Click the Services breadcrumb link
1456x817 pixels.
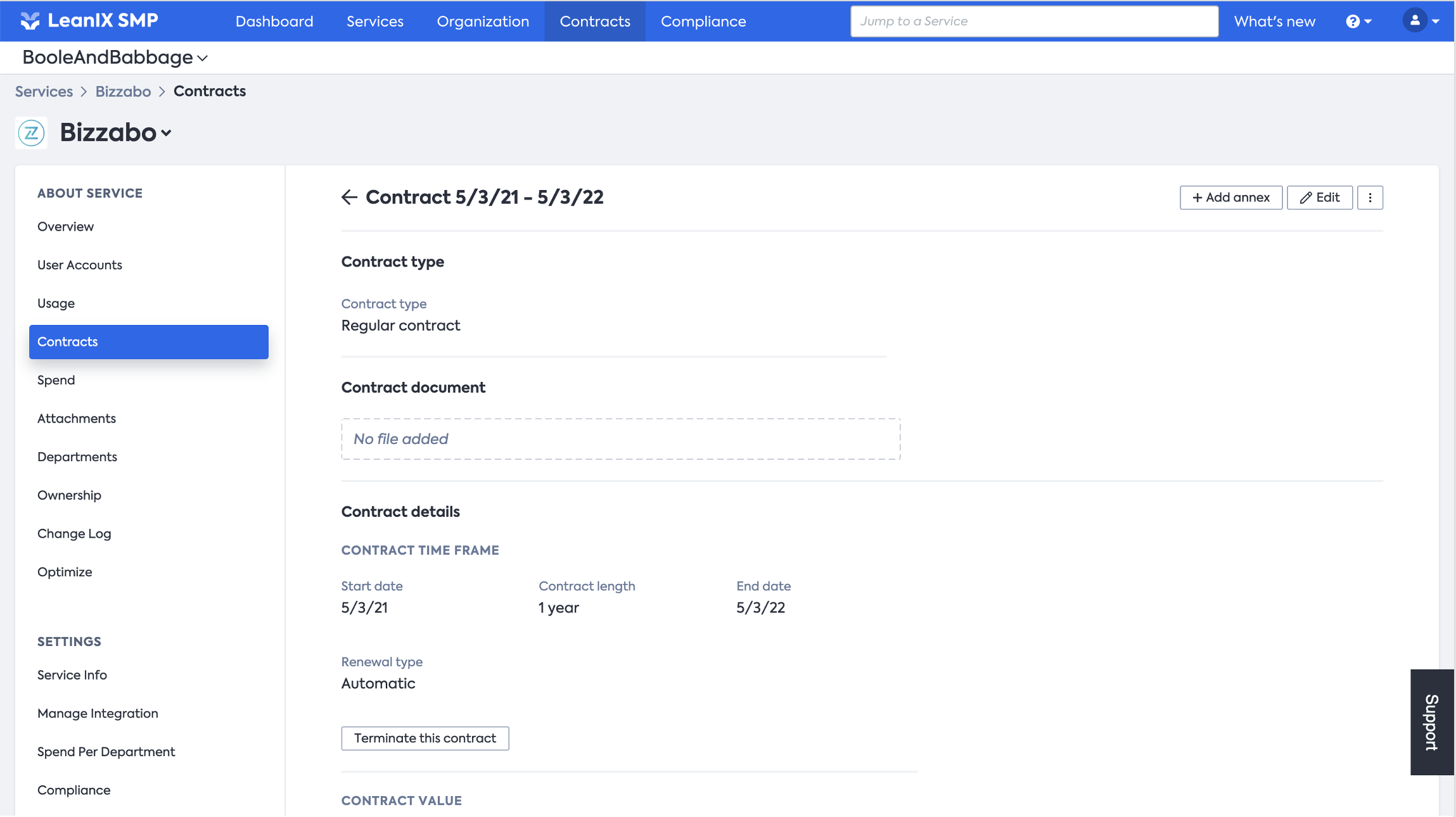pos(44,91)
